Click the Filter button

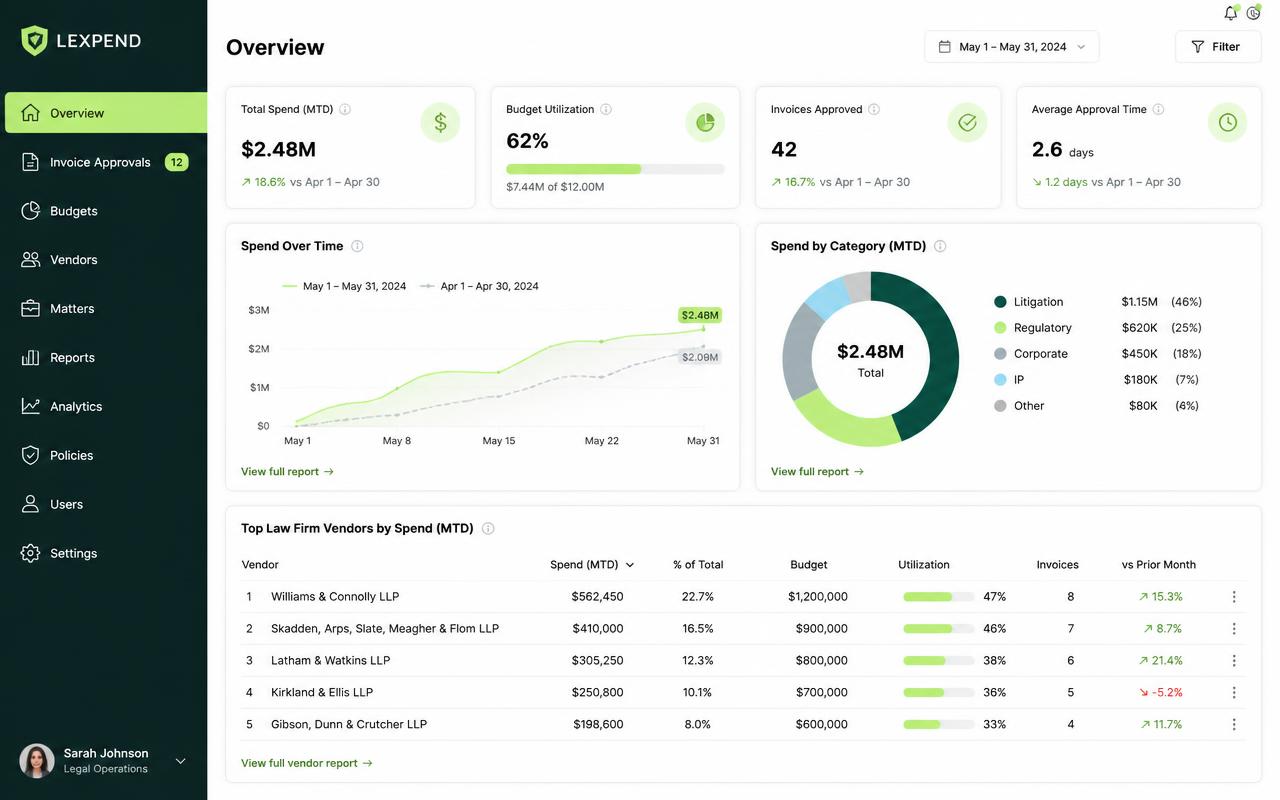pyautogui.click(x=1218, y=47)
